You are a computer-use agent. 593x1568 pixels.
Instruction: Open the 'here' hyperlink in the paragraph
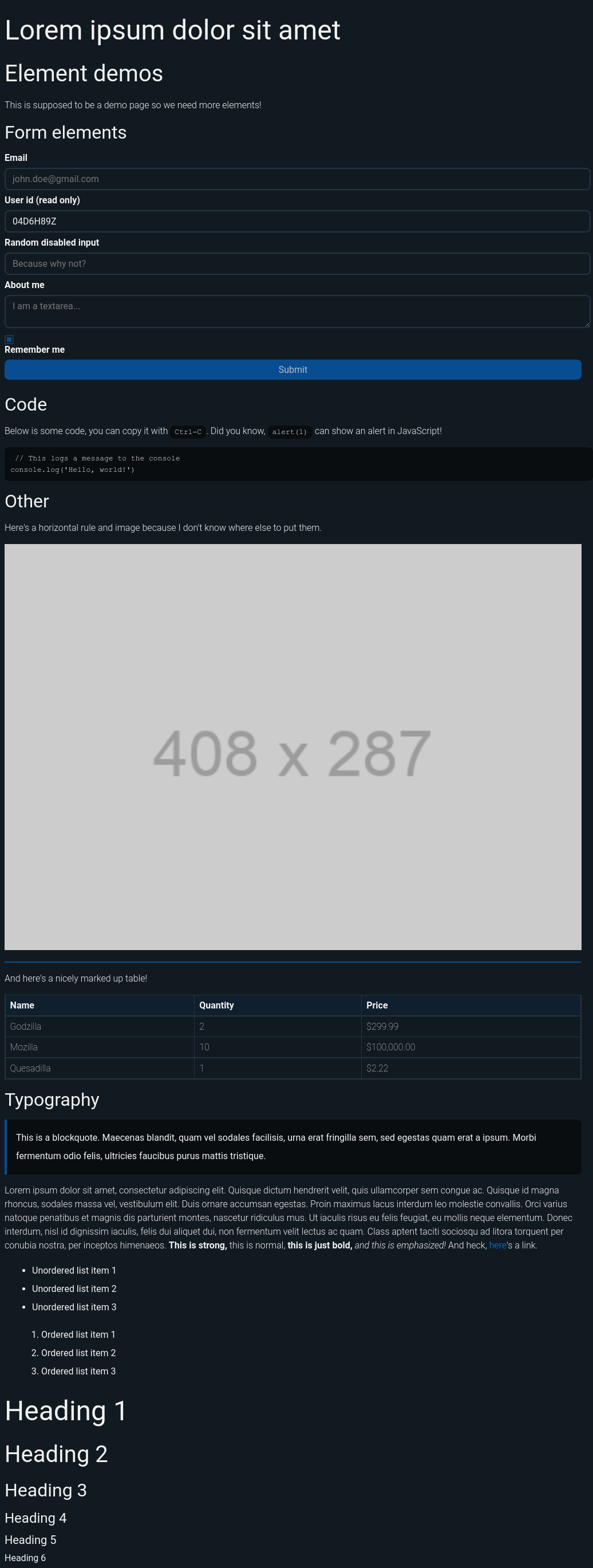[x=497, y=1245]
